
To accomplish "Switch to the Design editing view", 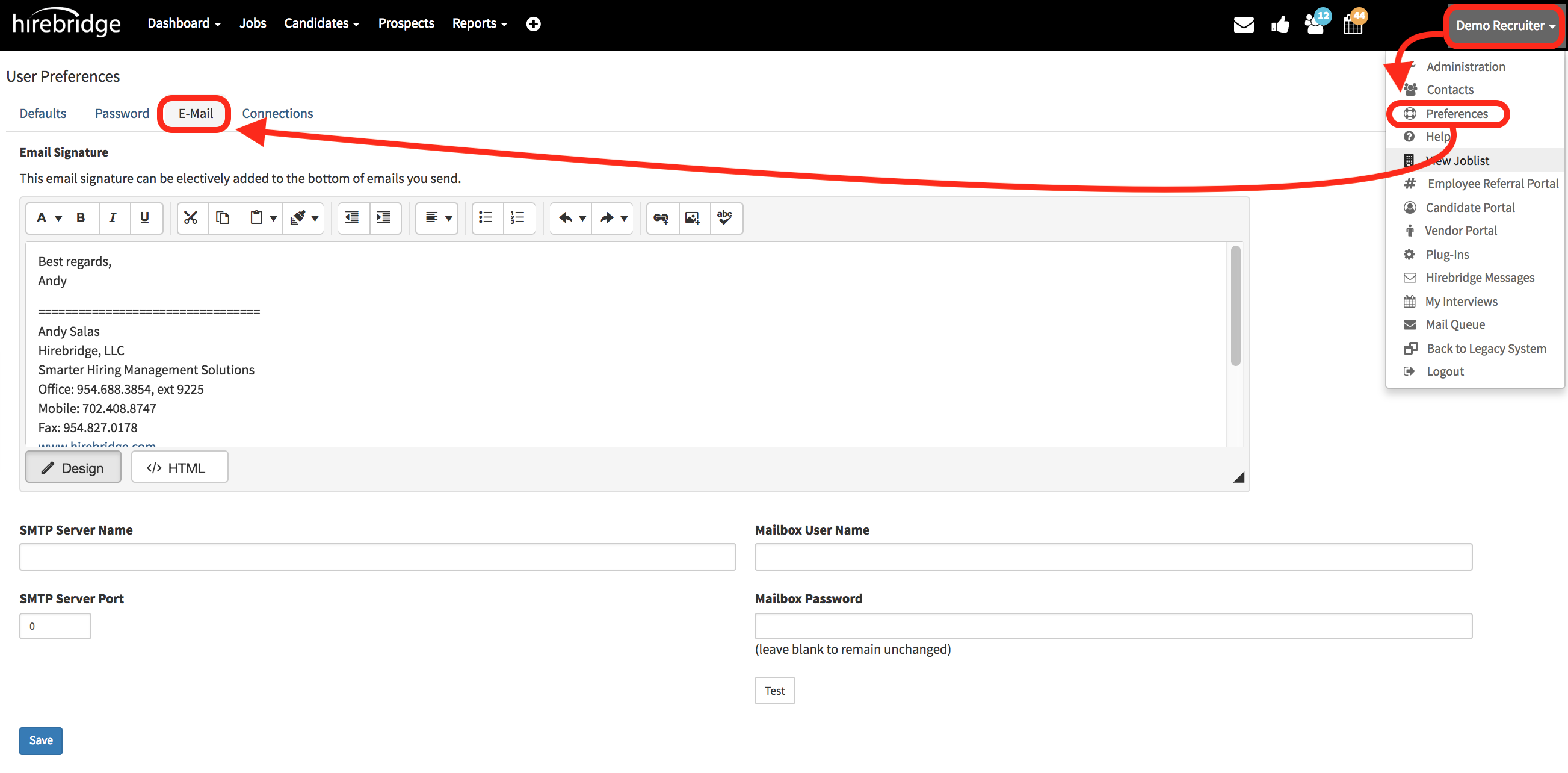I will pos(73,467).
